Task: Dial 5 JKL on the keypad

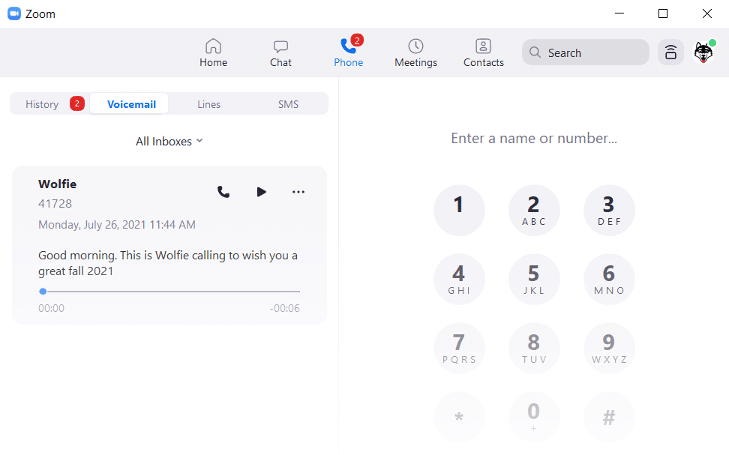Action: (x=534, y=279)
